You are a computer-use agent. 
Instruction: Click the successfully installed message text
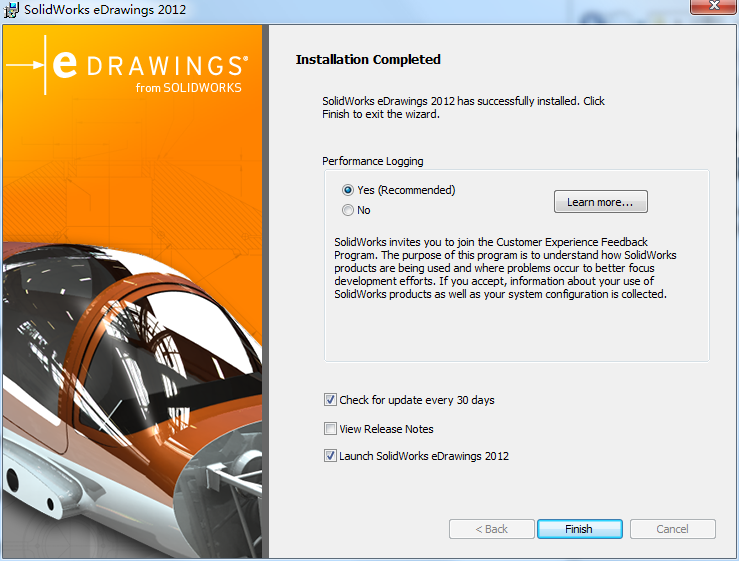(463, 107)
